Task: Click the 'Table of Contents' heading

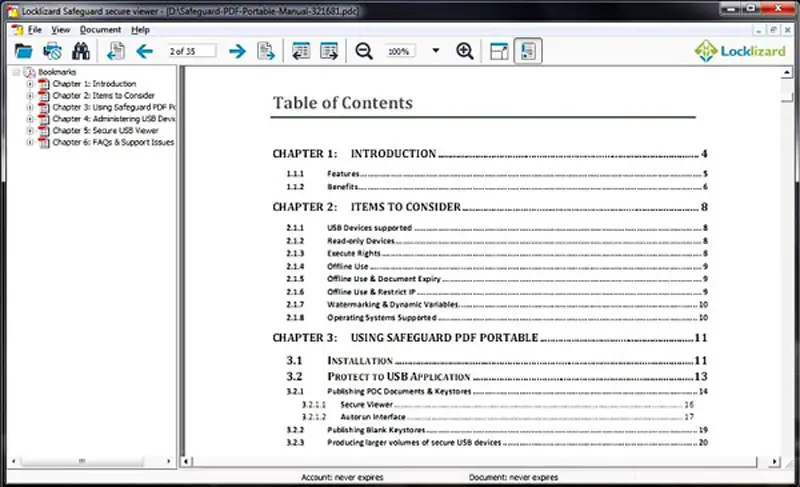Action: coord(343,102)
